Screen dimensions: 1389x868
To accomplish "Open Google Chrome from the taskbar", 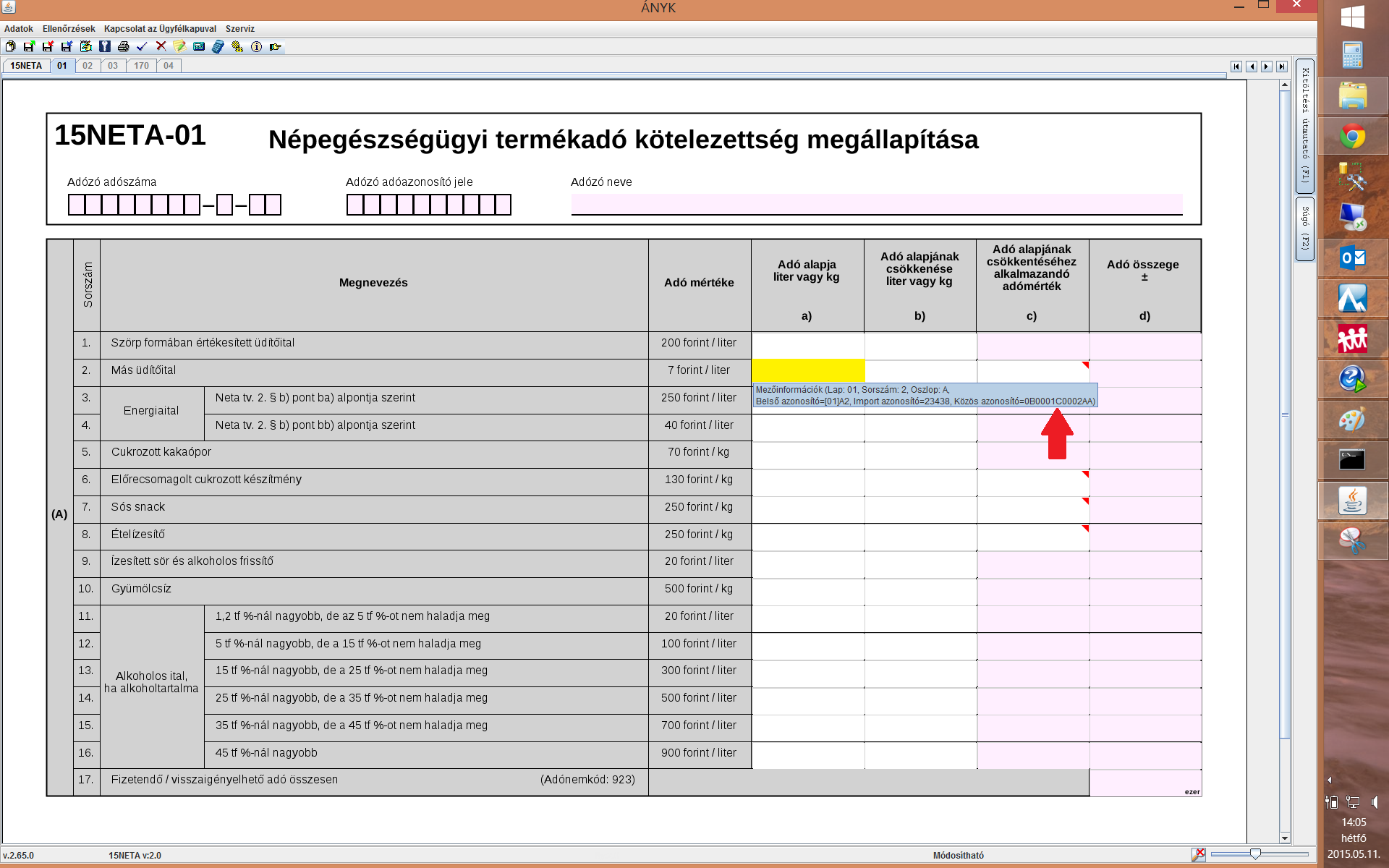I will point(1351,136).
